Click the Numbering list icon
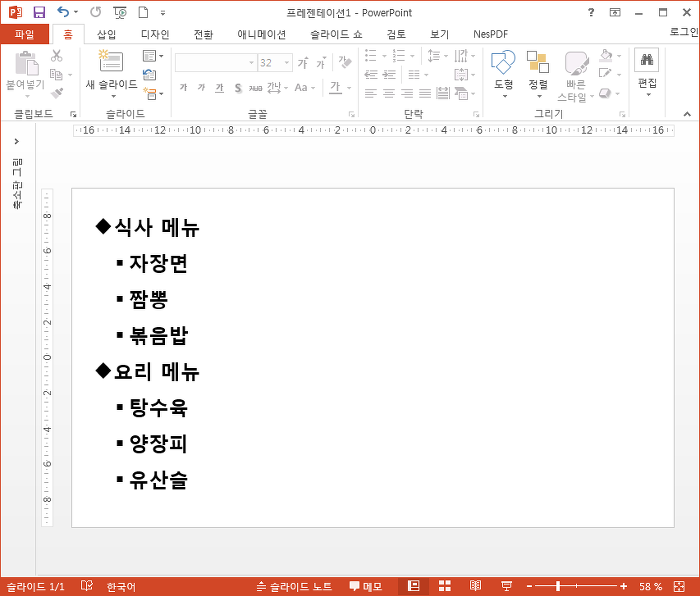The image size is (700, 596). click(x=399, y=56)
